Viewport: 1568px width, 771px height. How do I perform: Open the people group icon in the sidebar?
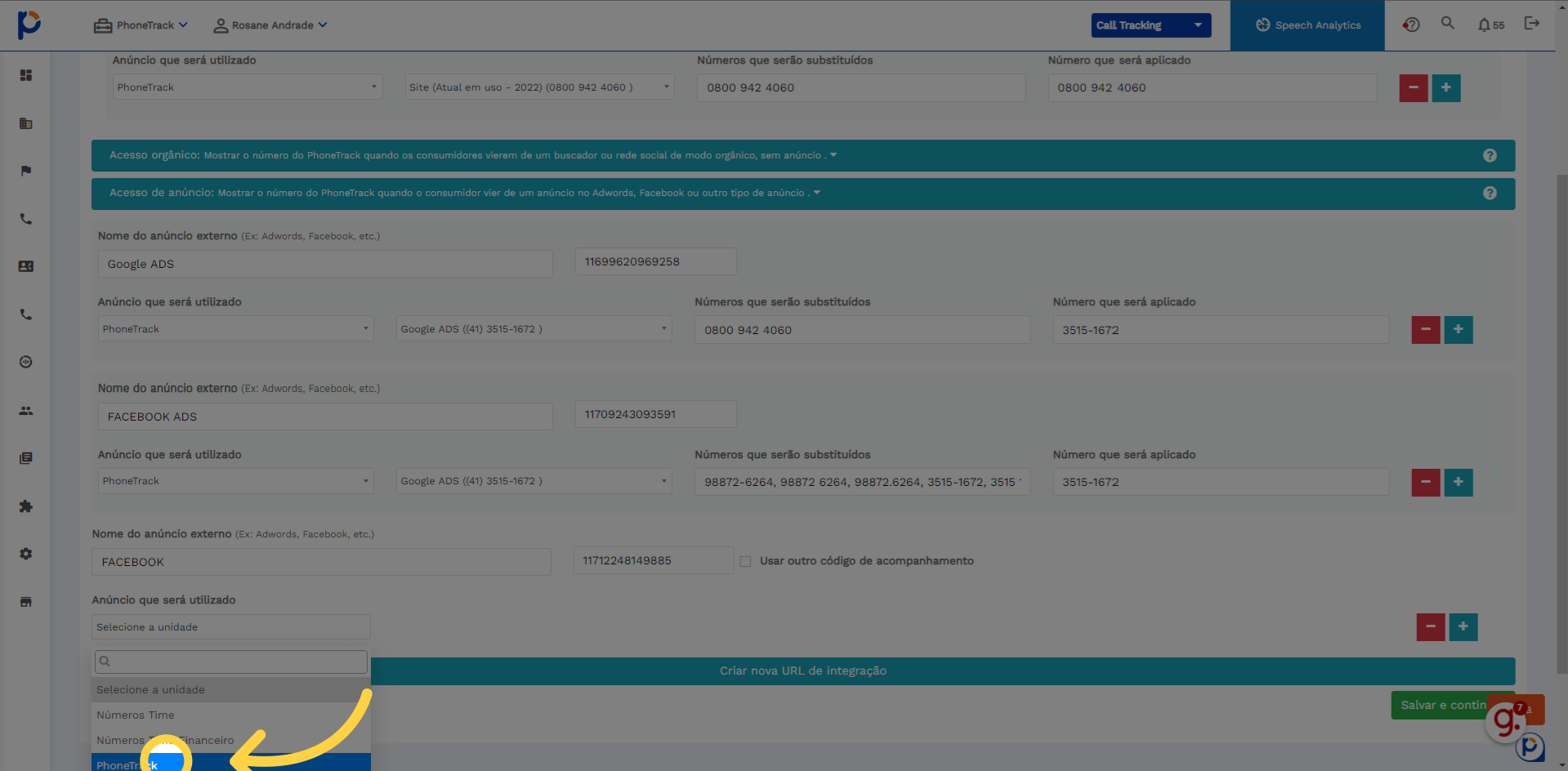coord(26,411)
